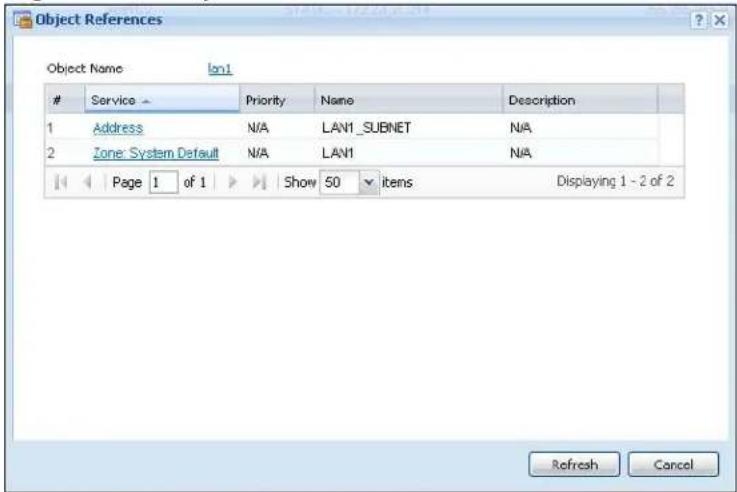Select the LAN1_SUBNET name cell
Screen dimensions: 737x492
pos(366,128)
